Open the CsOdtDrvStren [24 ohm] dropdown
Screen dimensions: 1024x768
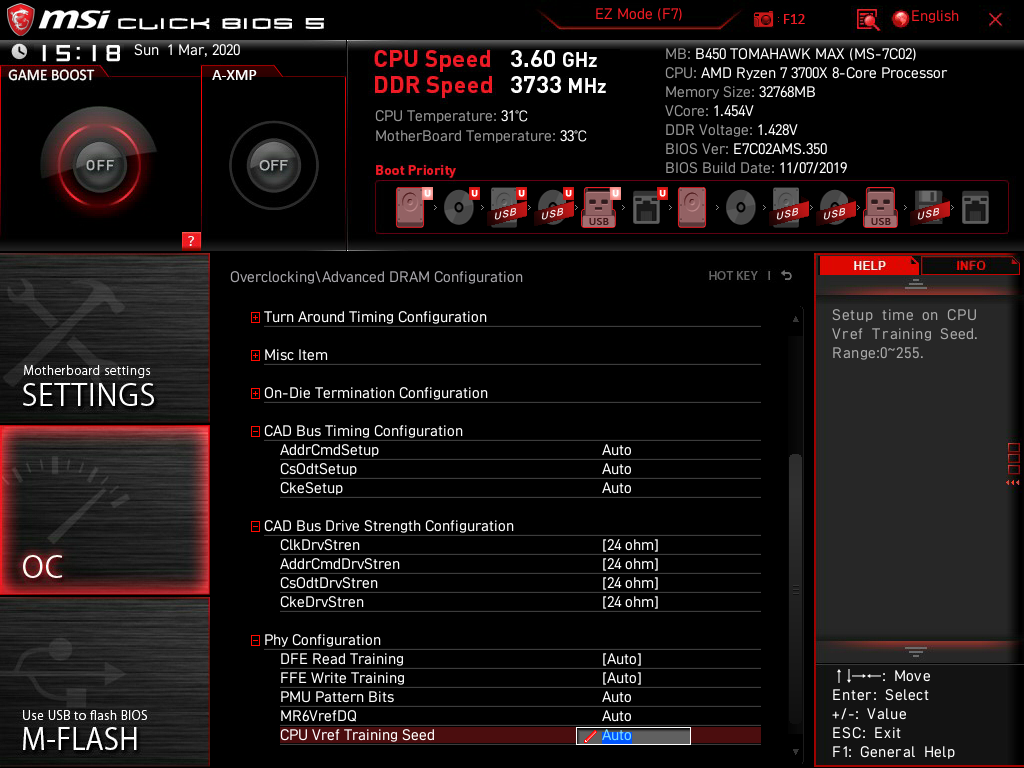tap(630, 583)
